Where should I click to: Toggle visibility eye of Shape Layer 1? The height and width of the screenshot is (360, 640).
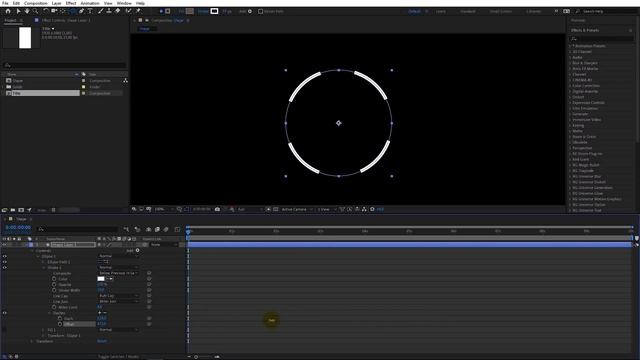pos(4,244)
